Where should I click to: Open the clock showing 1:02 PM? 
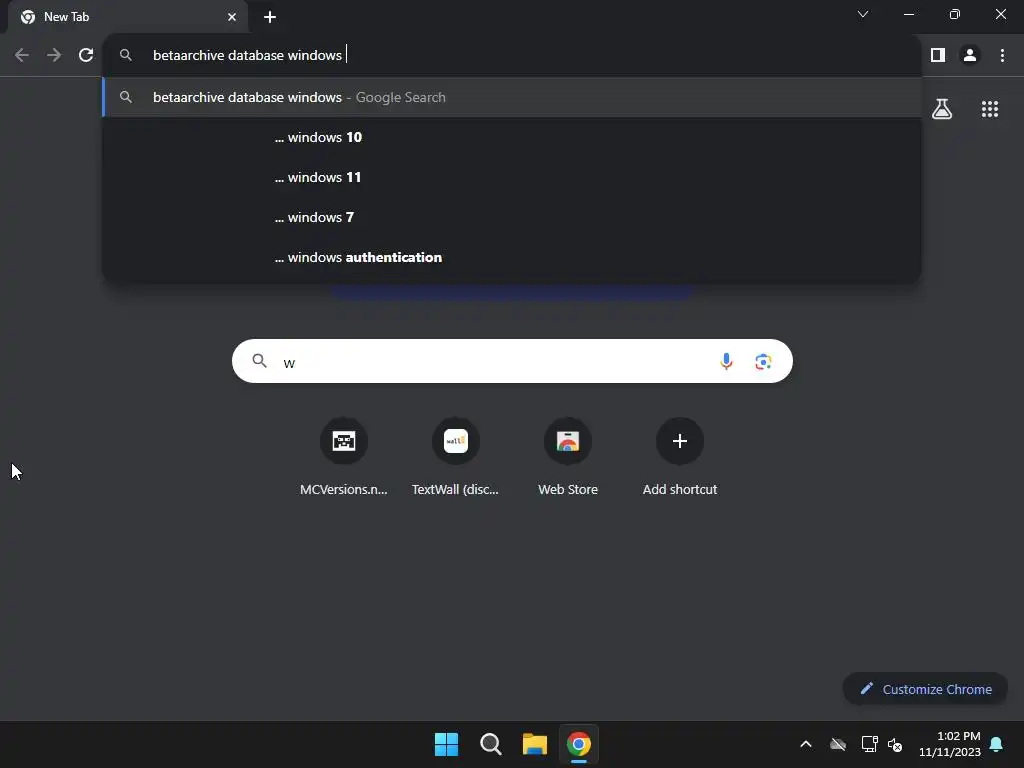coord(950,744)
